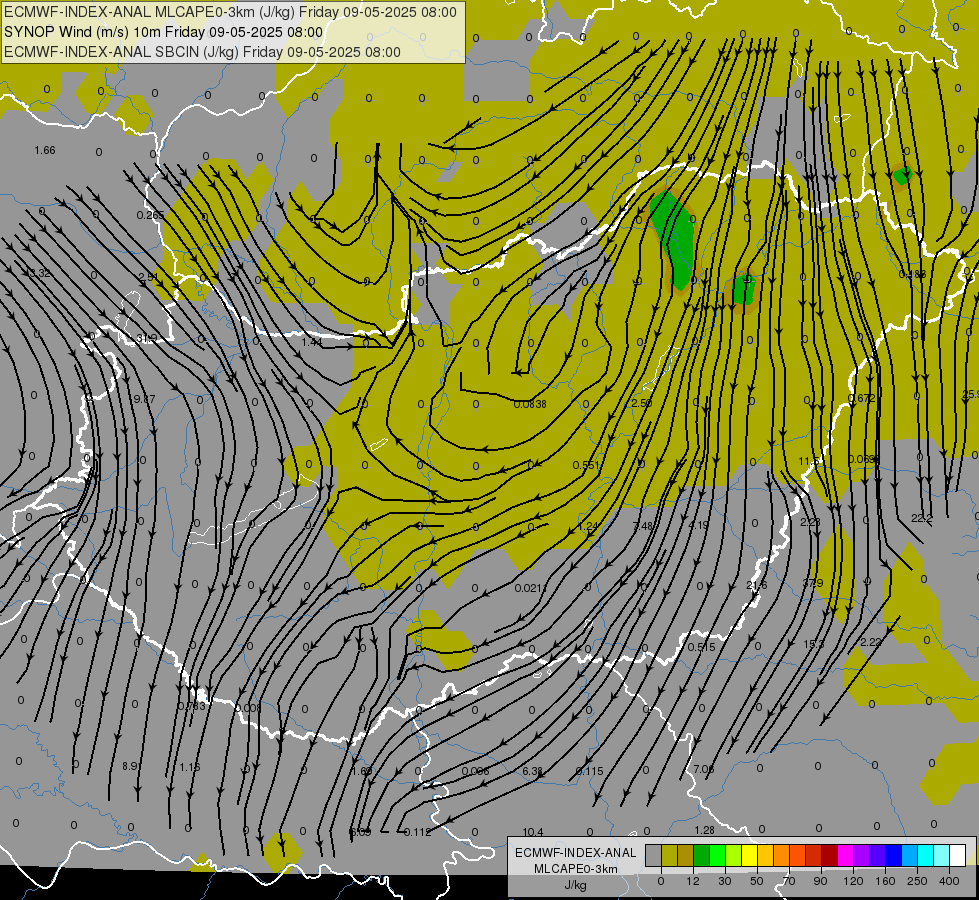Click the legend tick label 120

pos(853,881)
